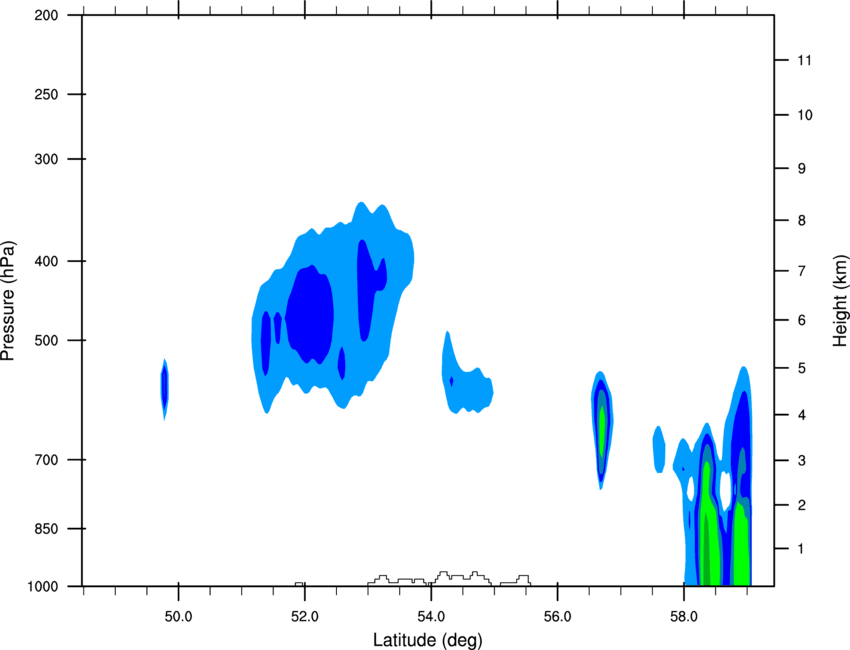Image resolution: width=850 pixels, height=650 pixels.
Task: Click the 500 pressure tick label
Action: 47,340
